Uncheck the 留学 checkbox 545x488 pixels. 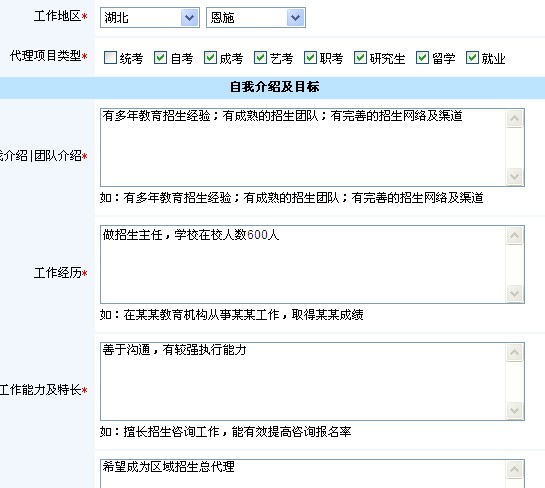(x=422, y=58)
